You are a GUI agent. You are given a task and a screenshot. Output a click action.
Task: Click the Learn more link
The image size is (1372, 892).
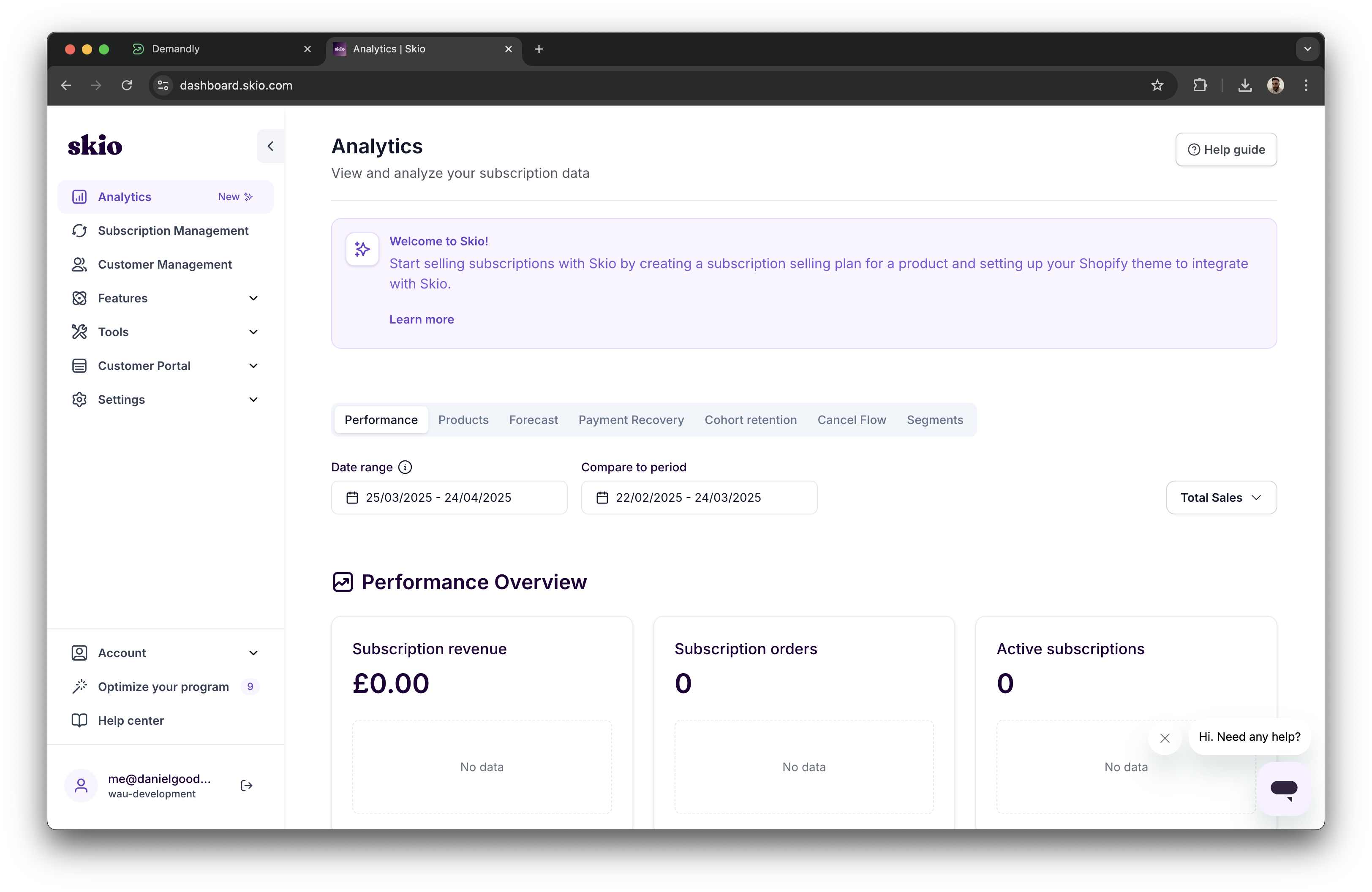tap(422, 318)
